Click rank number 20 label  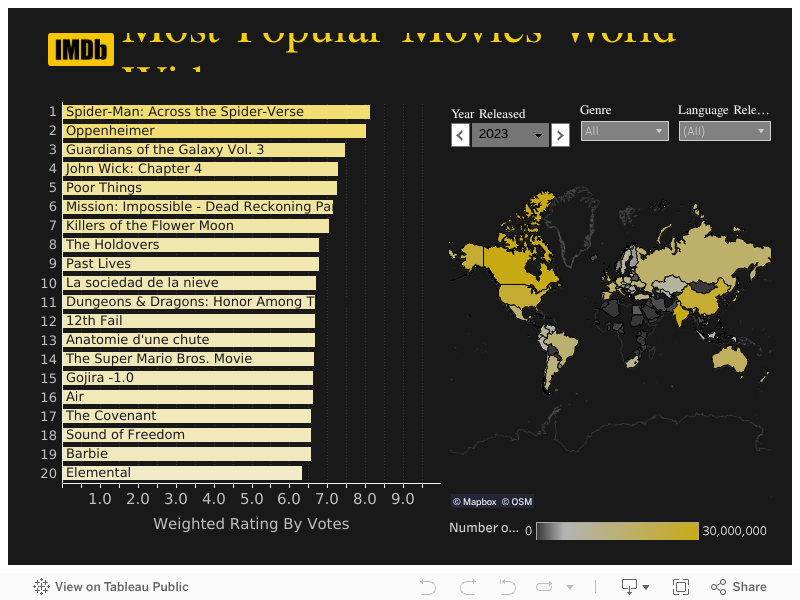pyautogui.click(x=48, y=473)
